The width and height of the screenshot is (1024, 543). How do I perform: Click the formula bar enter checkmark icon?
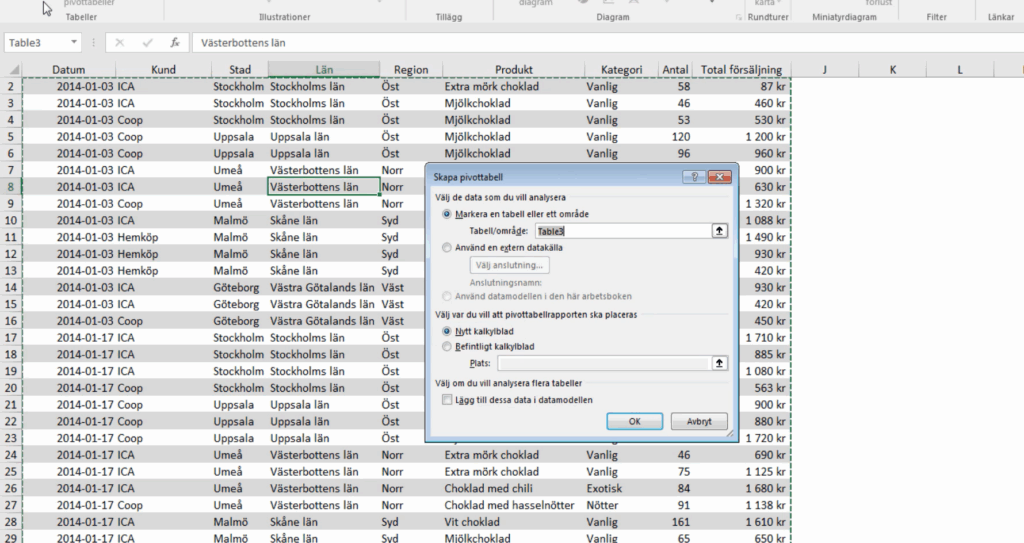point(147,43)
